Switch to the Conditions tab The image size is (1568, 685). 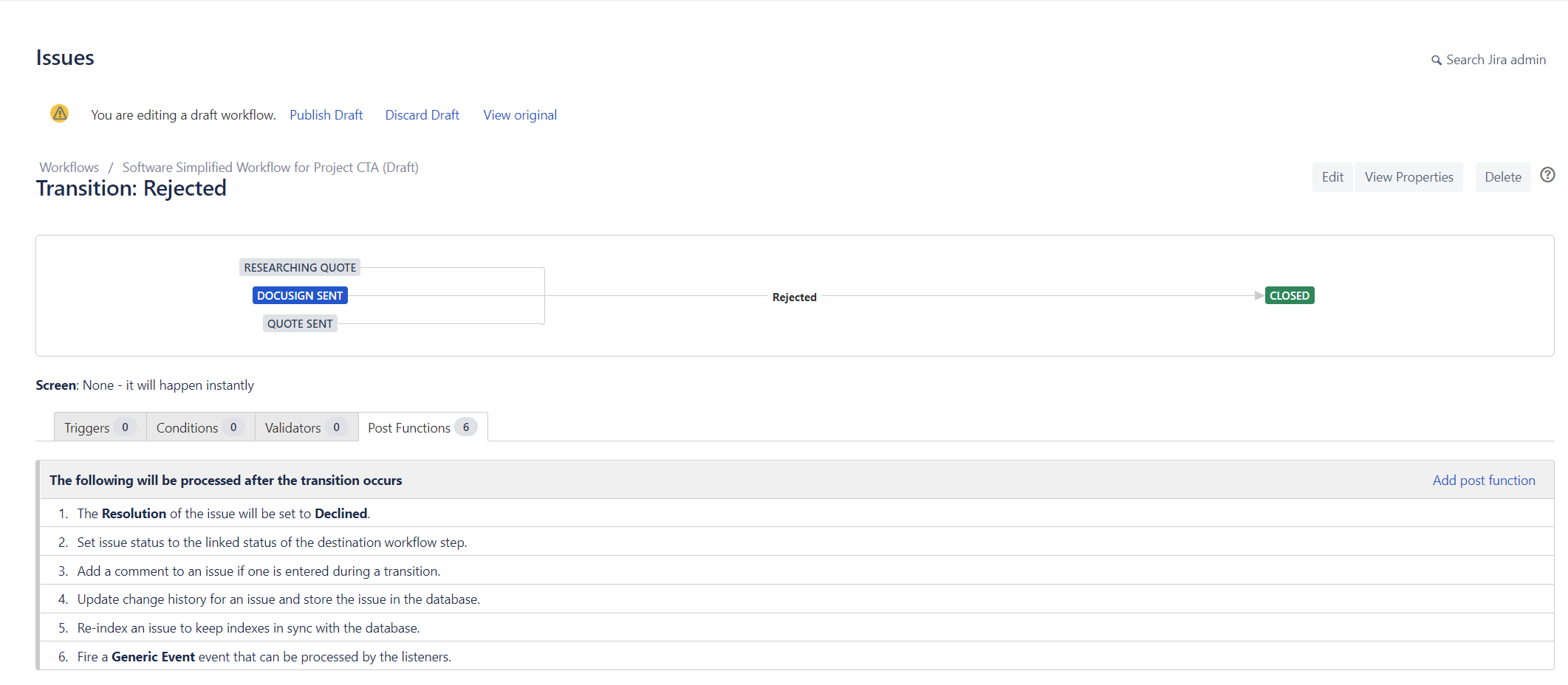pos(199,427)
